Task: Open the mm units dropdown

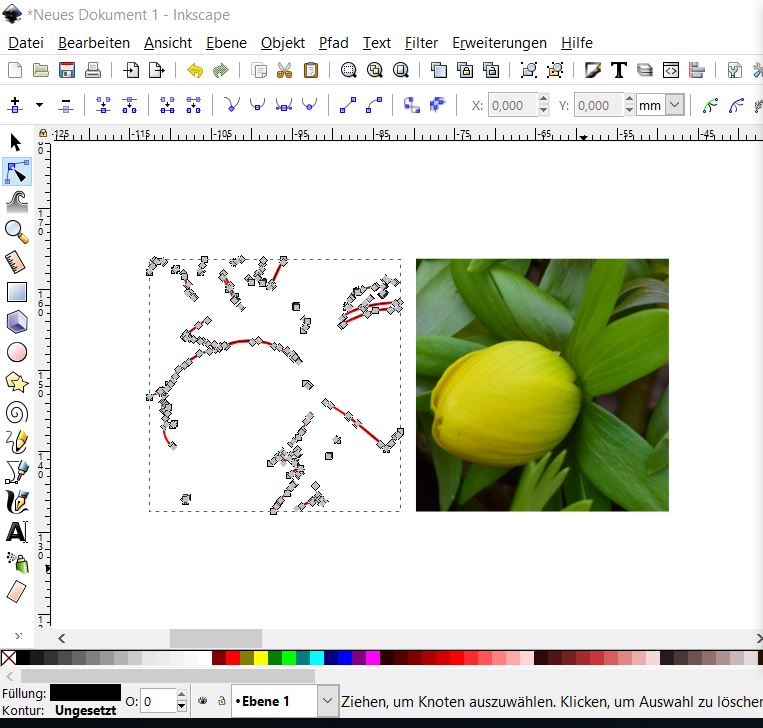Action: pos(674,105)
